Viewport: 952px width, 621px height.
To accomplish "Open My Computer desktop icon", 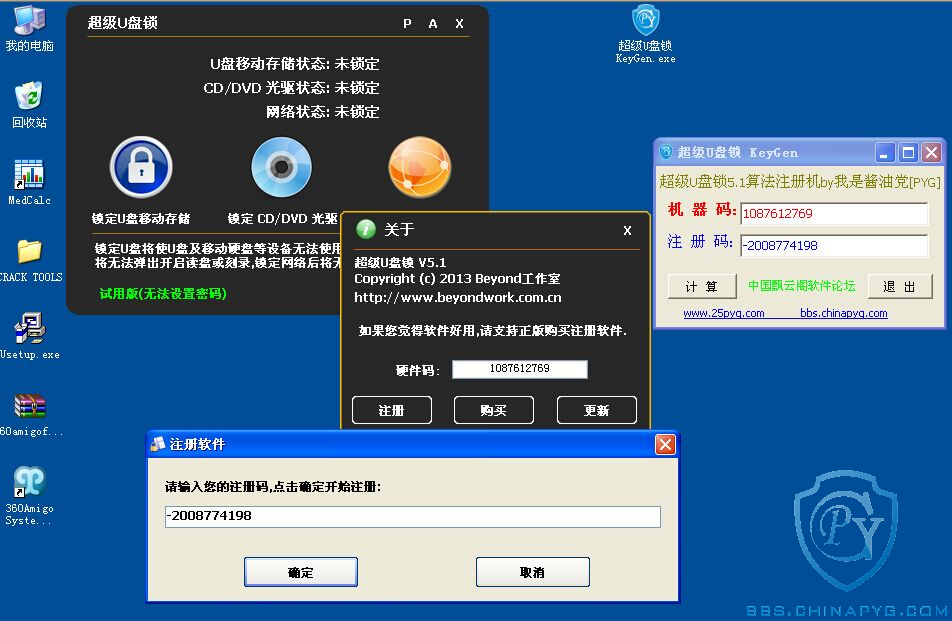I will (29, 29).
